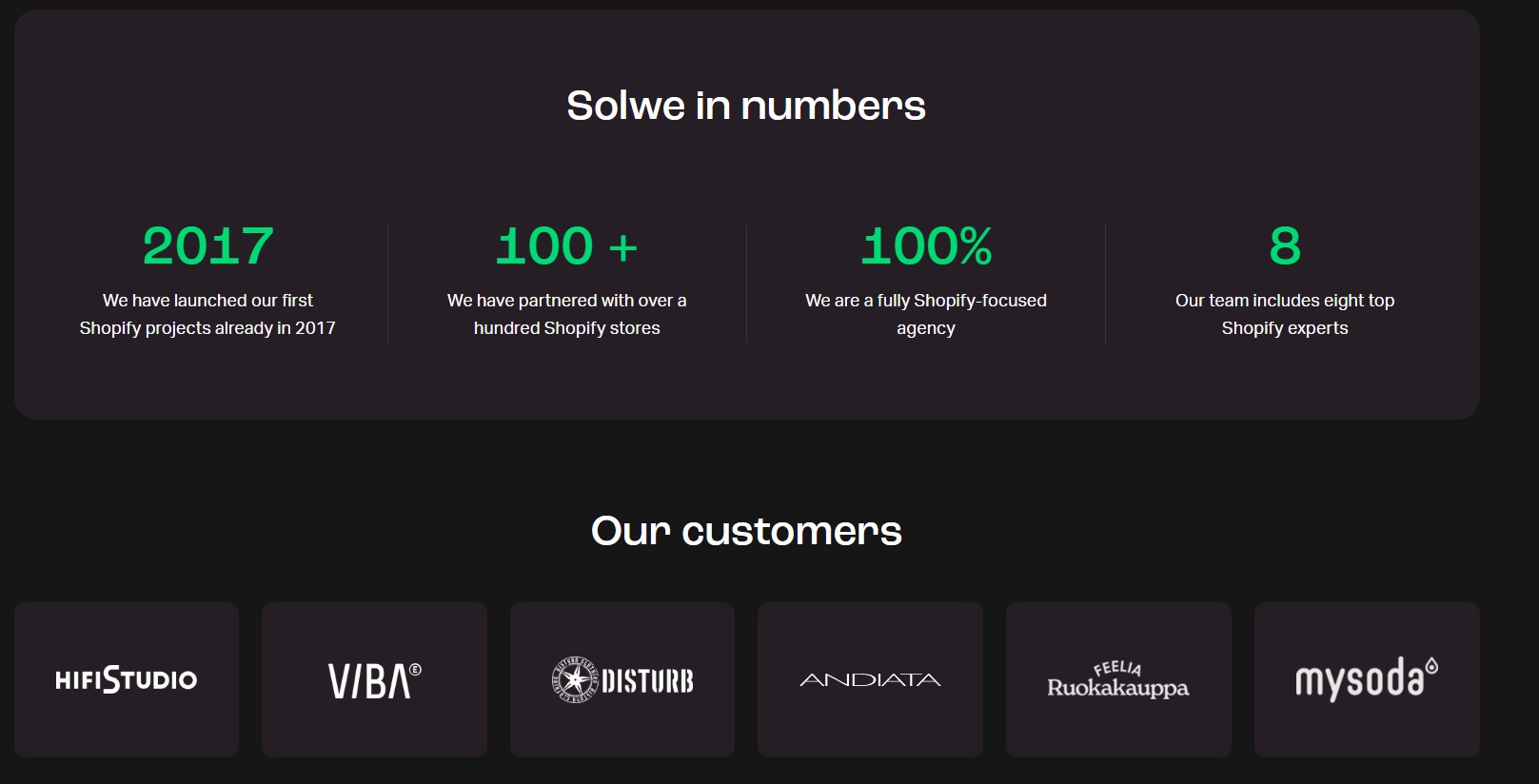The height and width of the screenshot is (784, 1539).
Task: Click the 'eight top Shopify experts' description
Action: click(x=1285, y=314)
